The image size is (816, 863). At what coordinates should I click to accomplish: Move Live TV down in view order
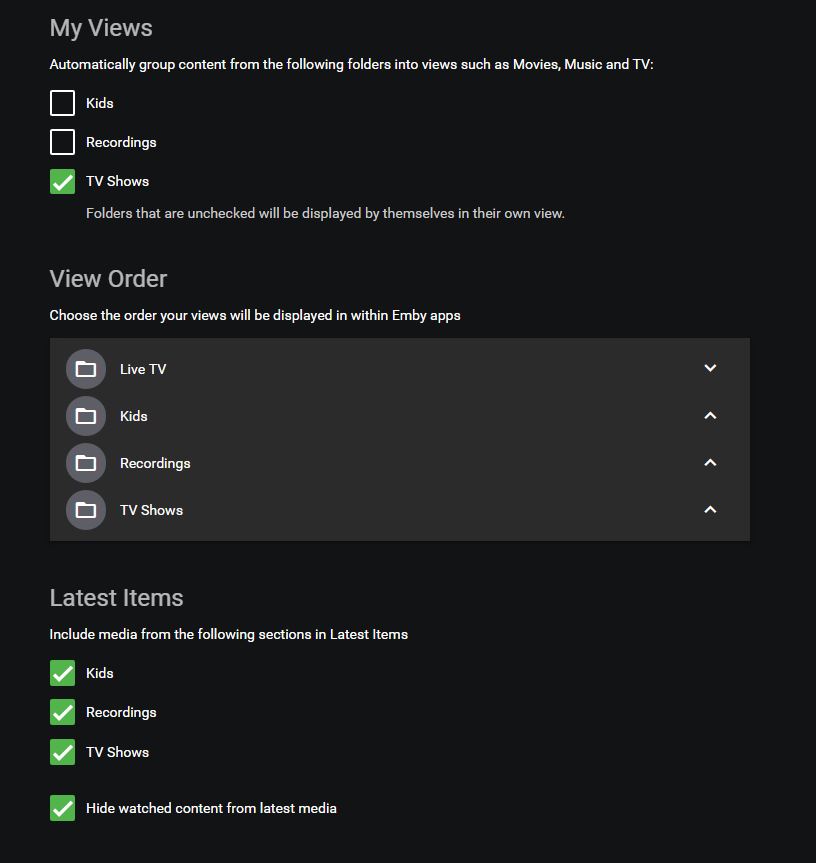click(x=710, y=368)
